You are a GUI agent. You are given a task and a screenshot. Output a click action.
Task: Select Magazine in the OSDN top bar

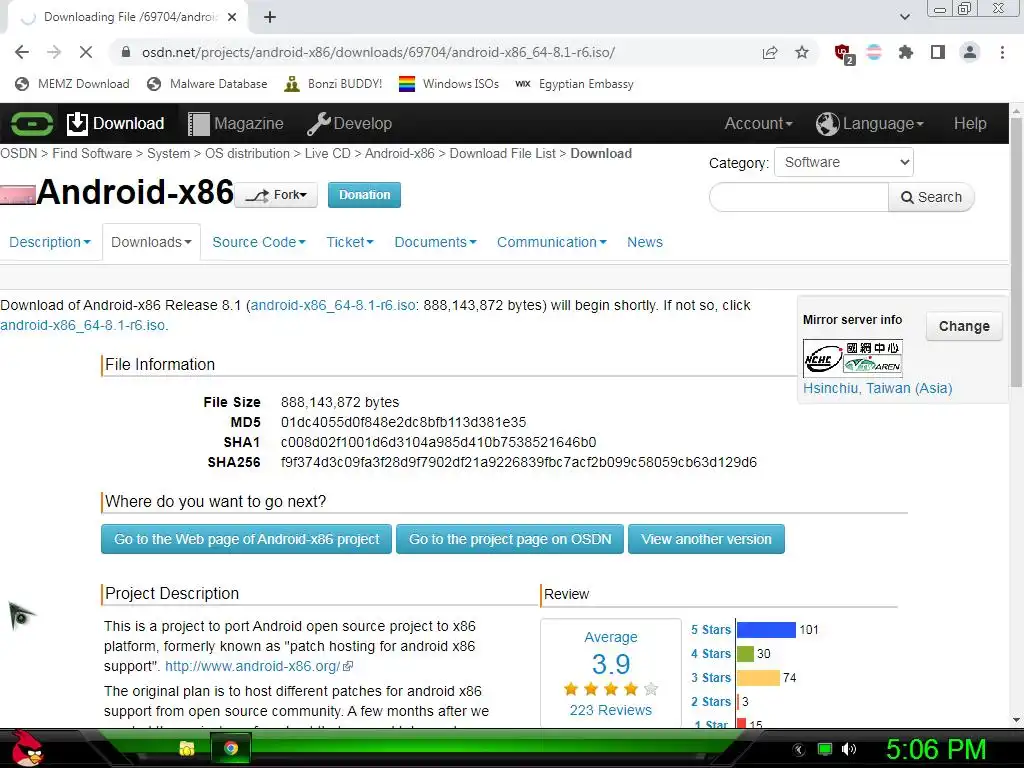pyautogui.click(x=236, y=123)
